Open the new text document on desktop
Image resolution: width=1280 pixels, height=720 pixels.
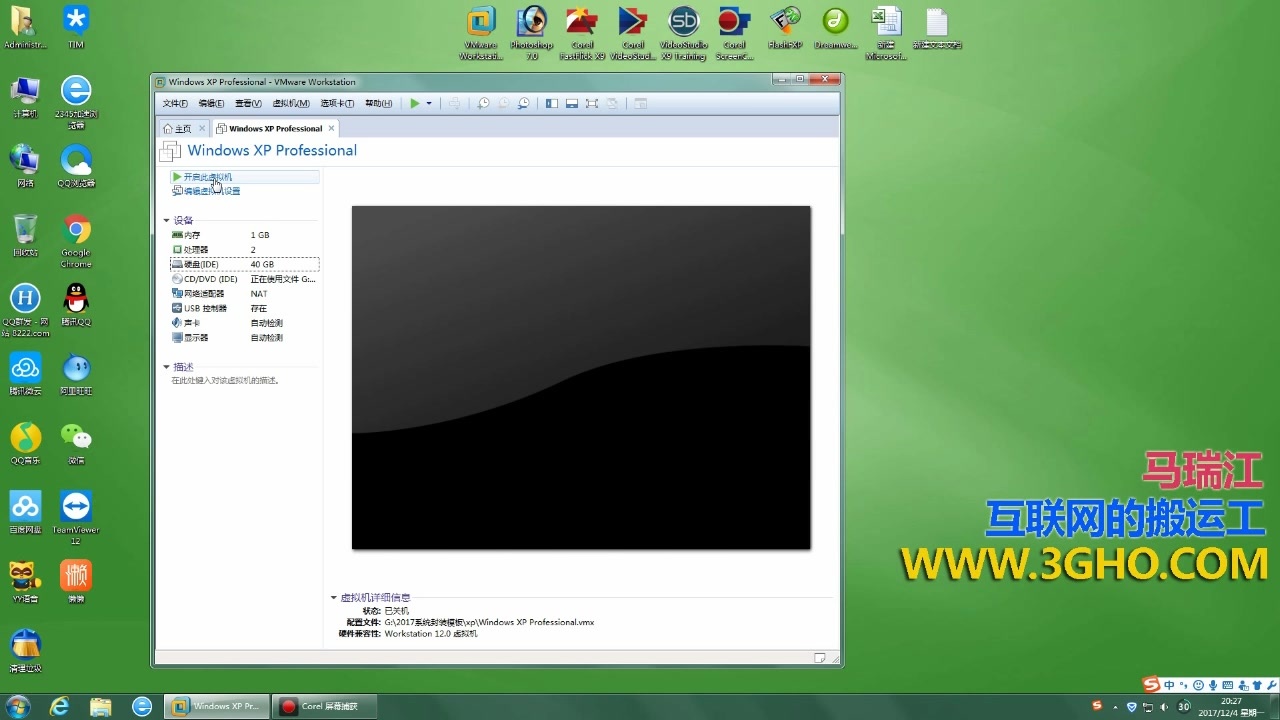tap(937, 28)
